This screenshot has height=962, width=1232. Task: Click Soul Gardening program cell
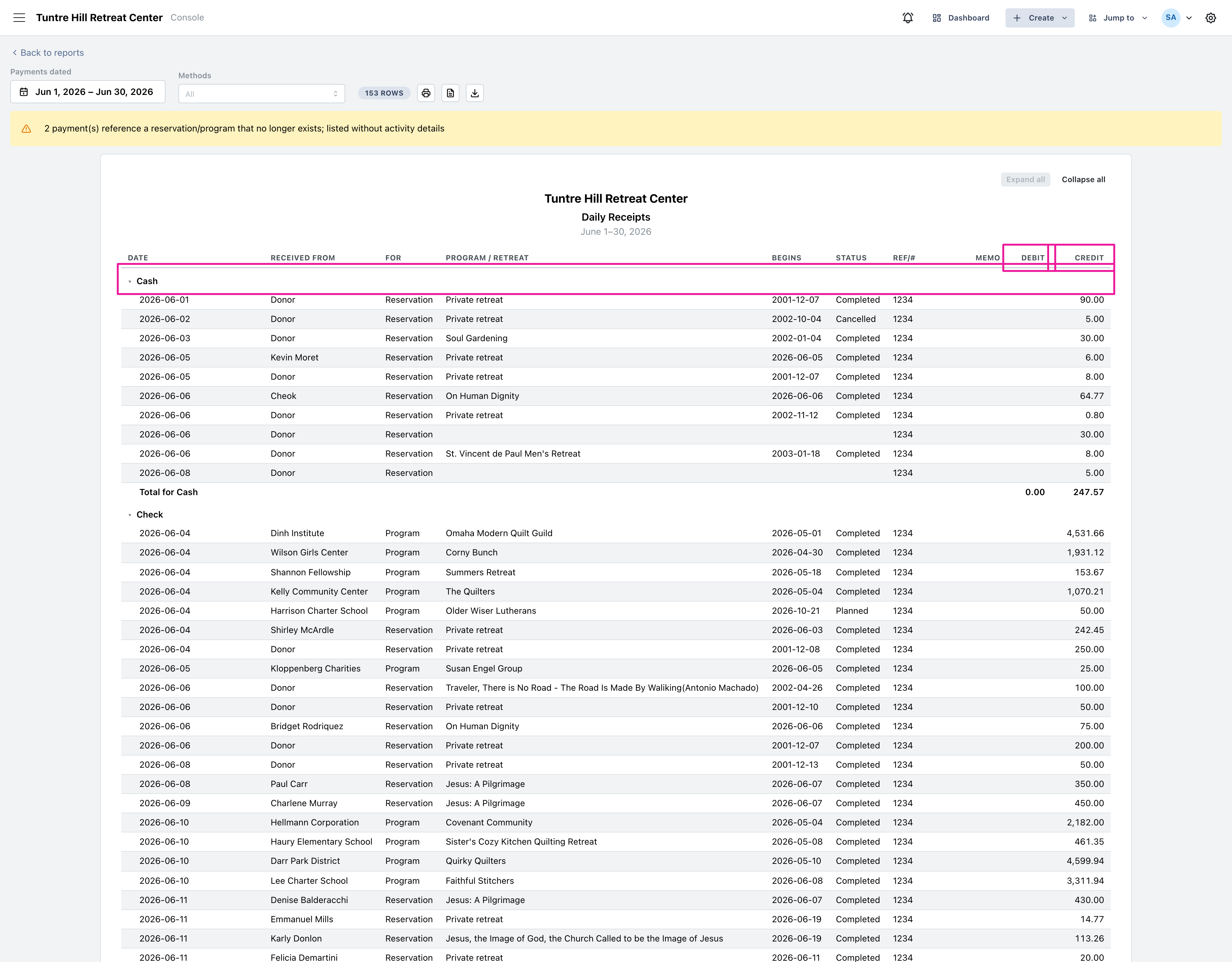click(477, 338)
